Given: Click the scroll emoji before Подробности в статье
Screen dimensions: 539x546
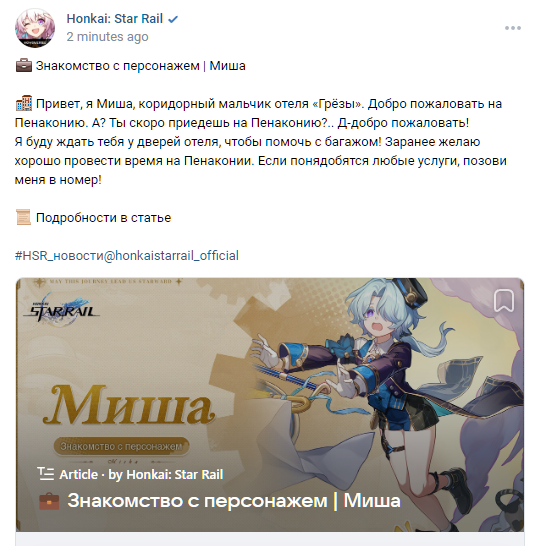Looking at the screenshot, I should tap(24, 217).
